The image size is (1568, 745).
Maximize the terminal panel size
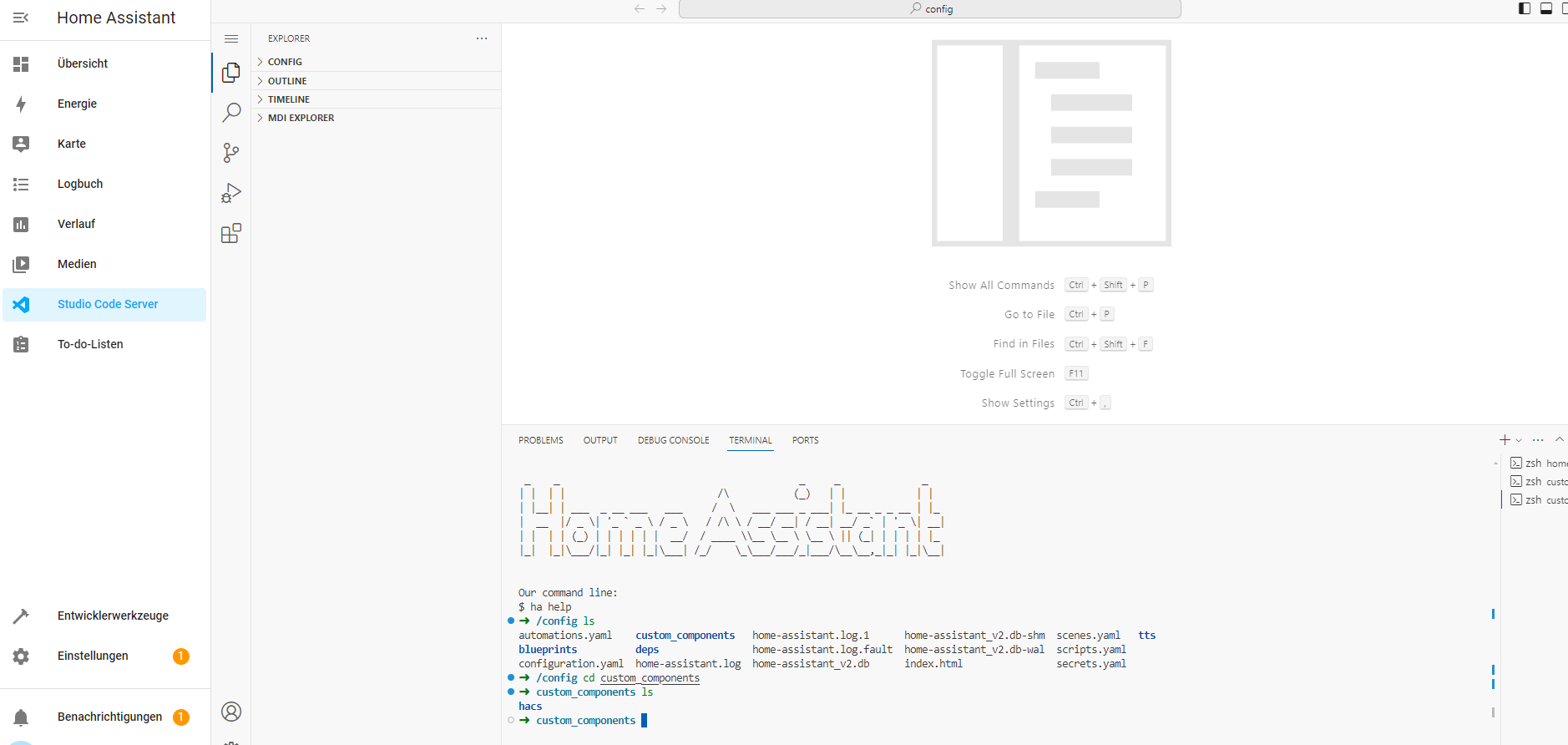(1559, 440)
